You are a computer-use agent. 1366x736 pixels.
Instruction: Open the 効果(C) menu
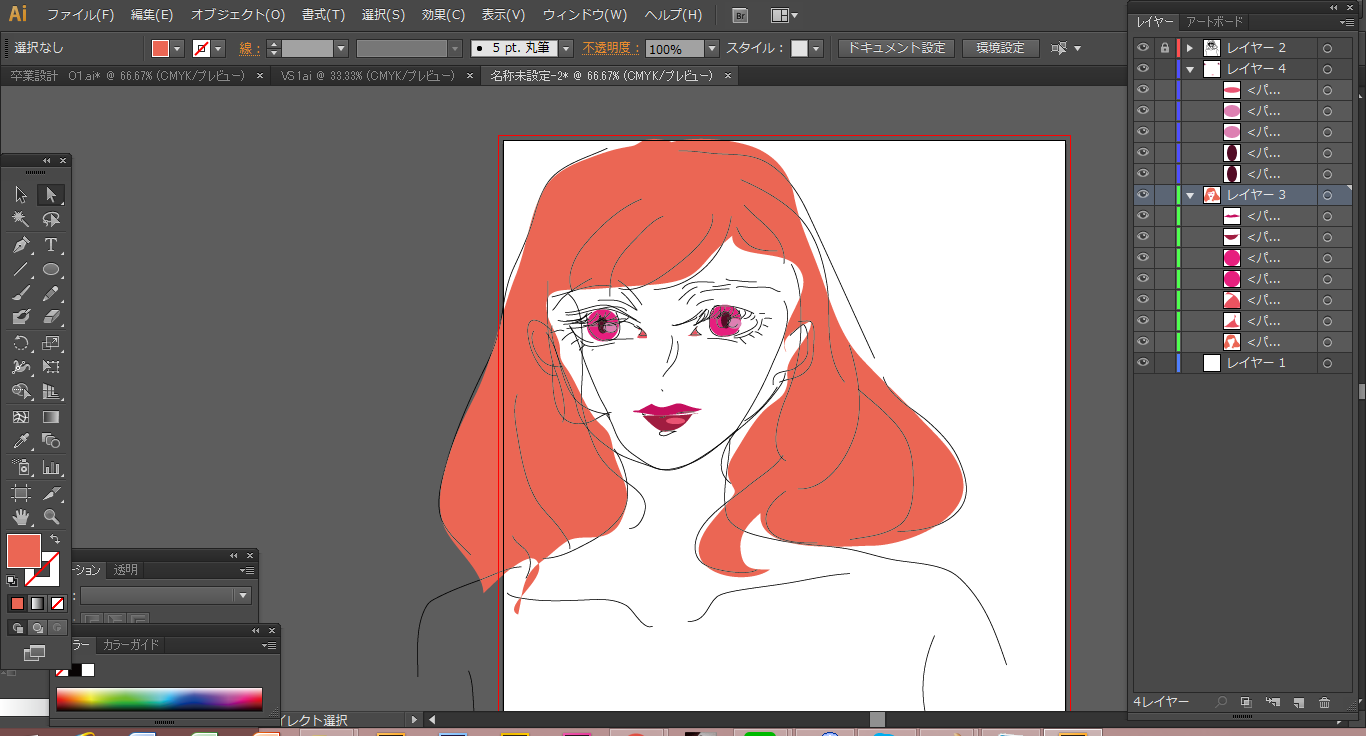point(443,16)
